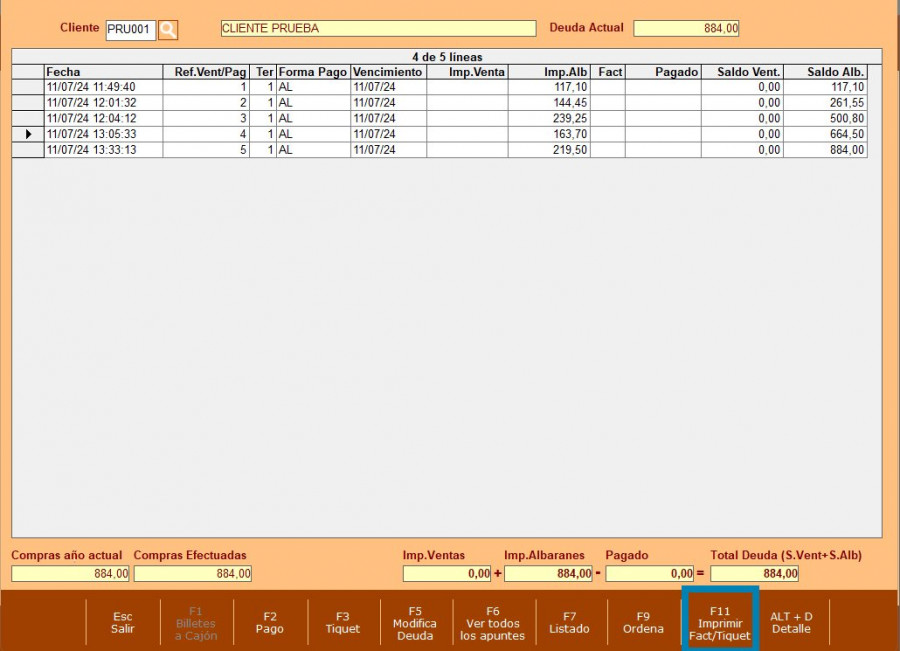Viewport: 900px width, 651px height.
Task: Open the F7 Listado report
Action: (x=569, y=623)
